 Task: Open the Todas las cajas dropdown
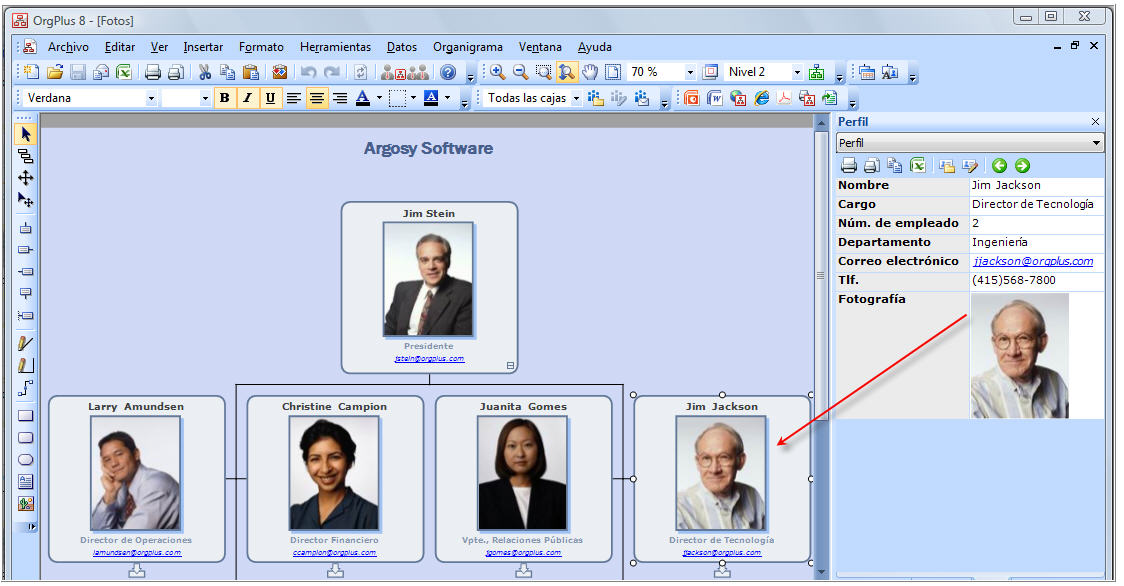click(x=576, y=98)
